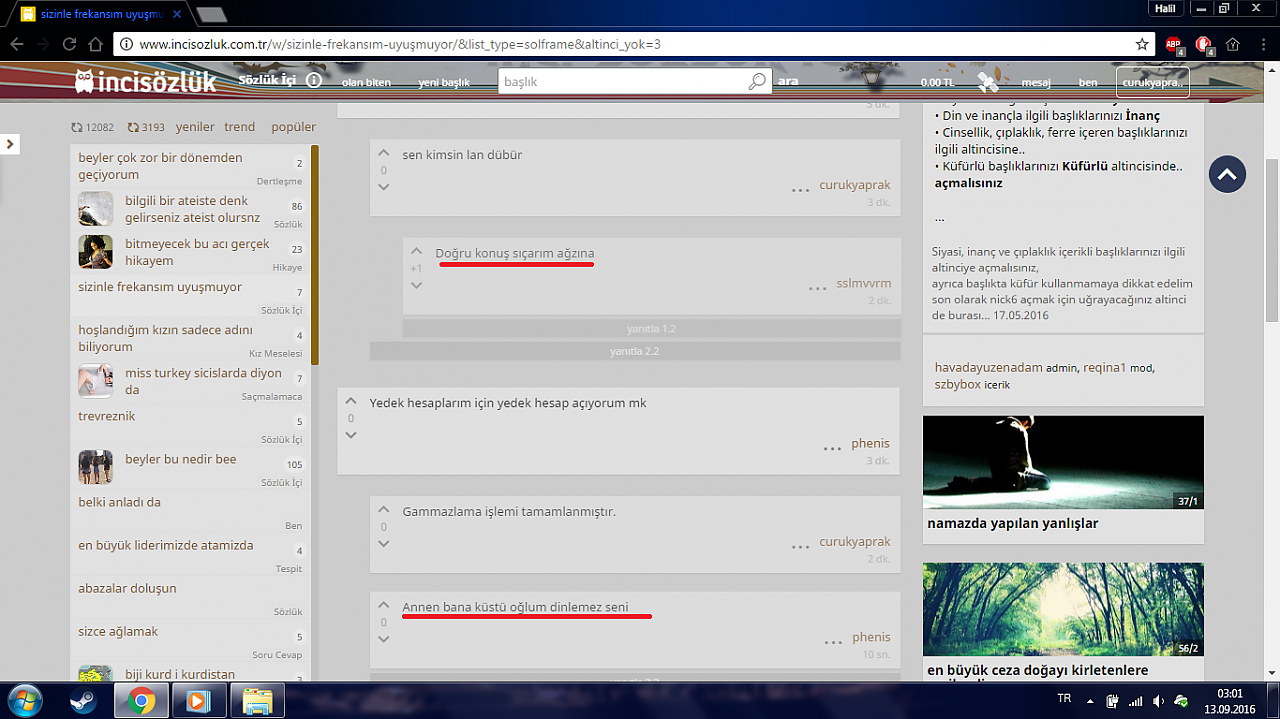Viewport: 1280px width, 719px height.
Task: Switch to the popüler tab
Action: [293, 127]
